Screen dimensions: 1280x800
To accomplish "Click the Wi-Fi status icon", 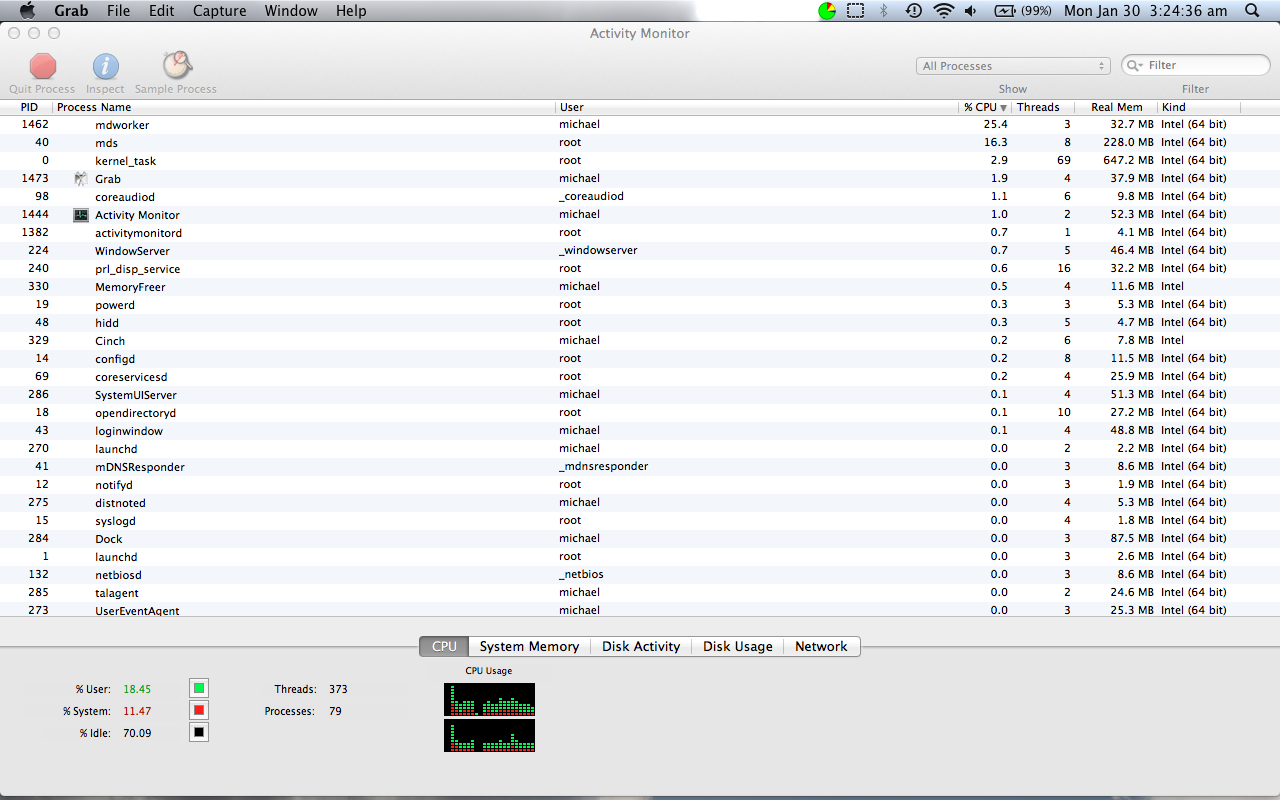I will coord(943,11).
